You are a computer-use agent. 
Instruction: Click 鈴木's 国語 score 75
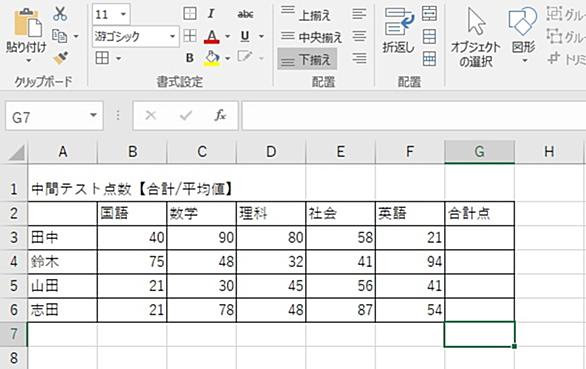[132, 262]
